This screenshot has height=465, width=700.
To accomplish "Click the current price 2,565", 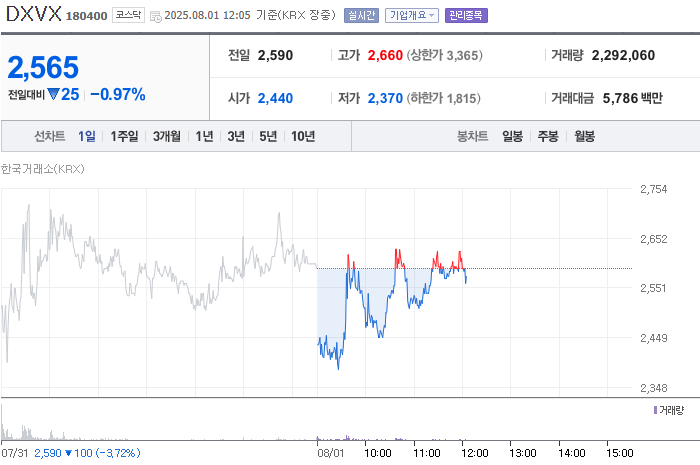I will pyautogui.click(x=43, y=67).
